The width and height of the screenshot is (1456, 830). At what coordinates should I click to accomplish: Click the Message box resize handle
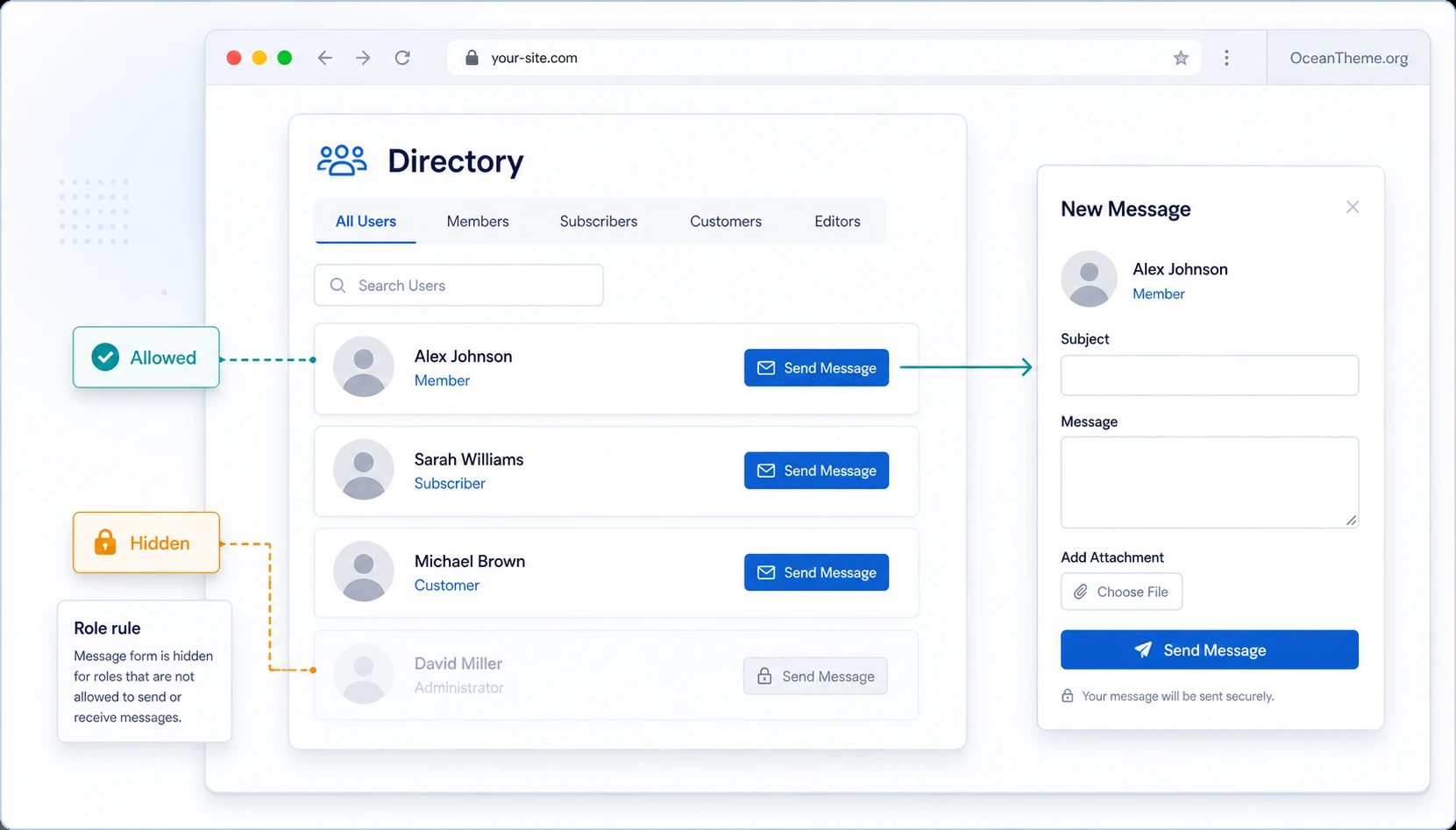(1351, 521)
